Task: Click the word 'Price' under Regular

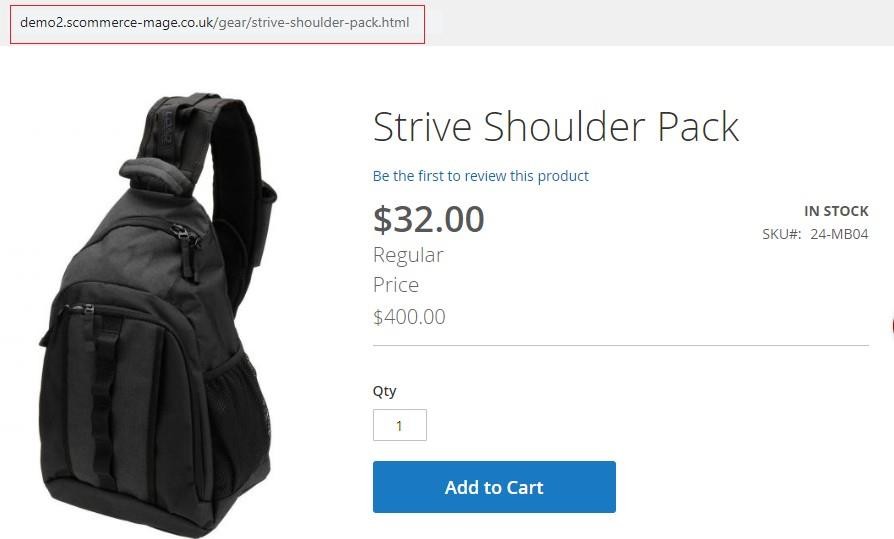Action: click(x=396, y=285)
